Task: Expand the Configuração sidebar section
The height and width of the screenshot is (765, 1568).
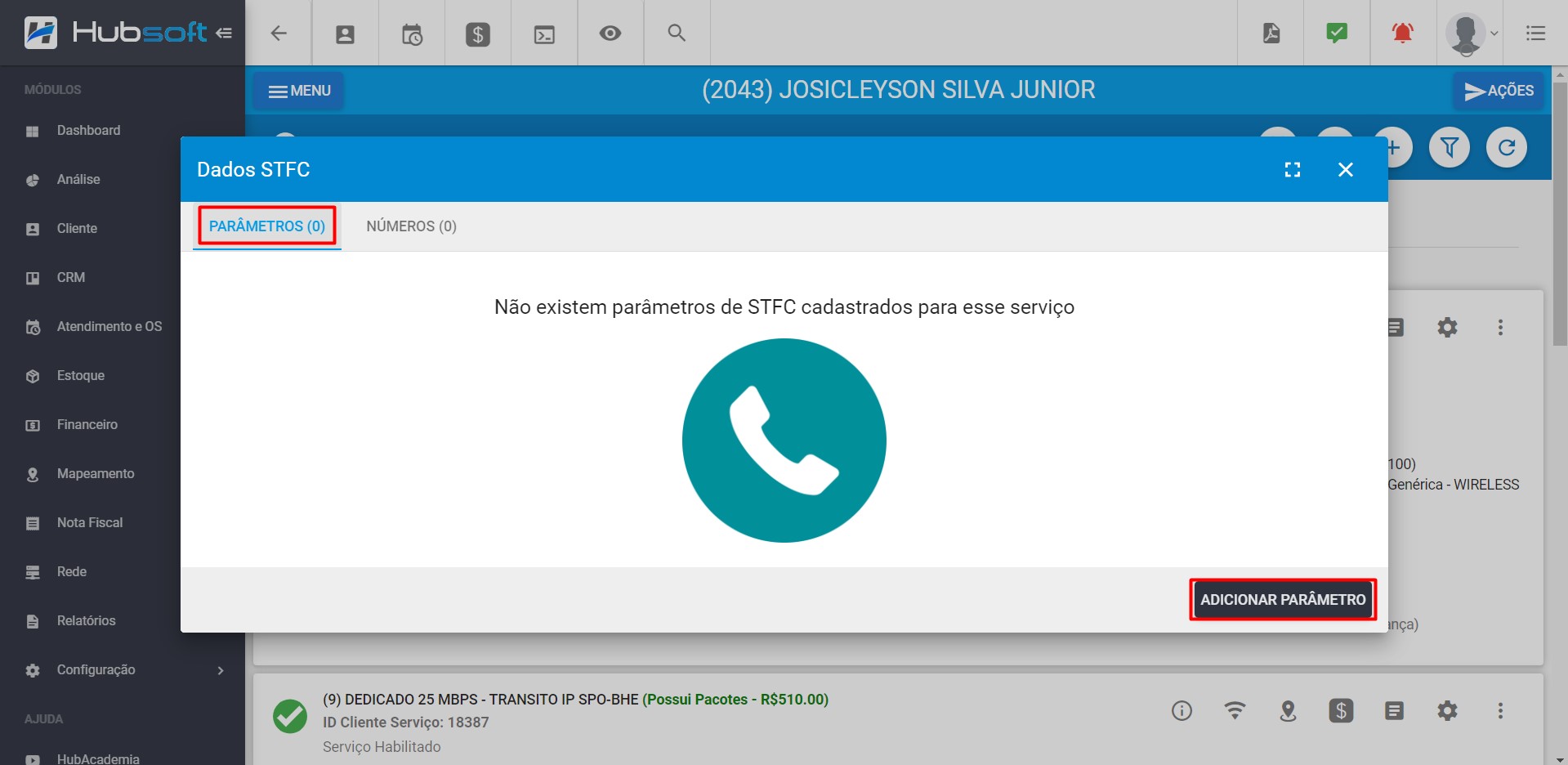Action: pyautogui.click(x=123, y=669)
